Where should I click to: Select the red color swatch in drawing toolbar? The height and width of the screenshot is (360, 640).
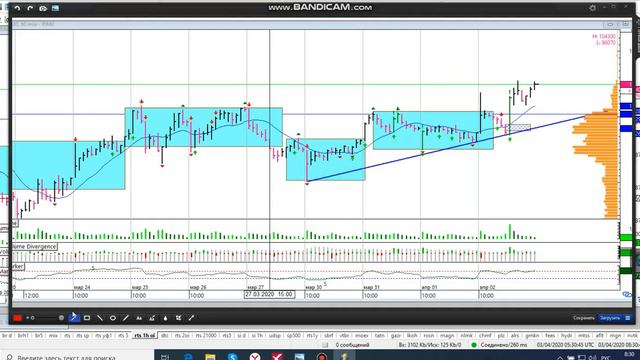pyautogui.click(x=18, y=318)
